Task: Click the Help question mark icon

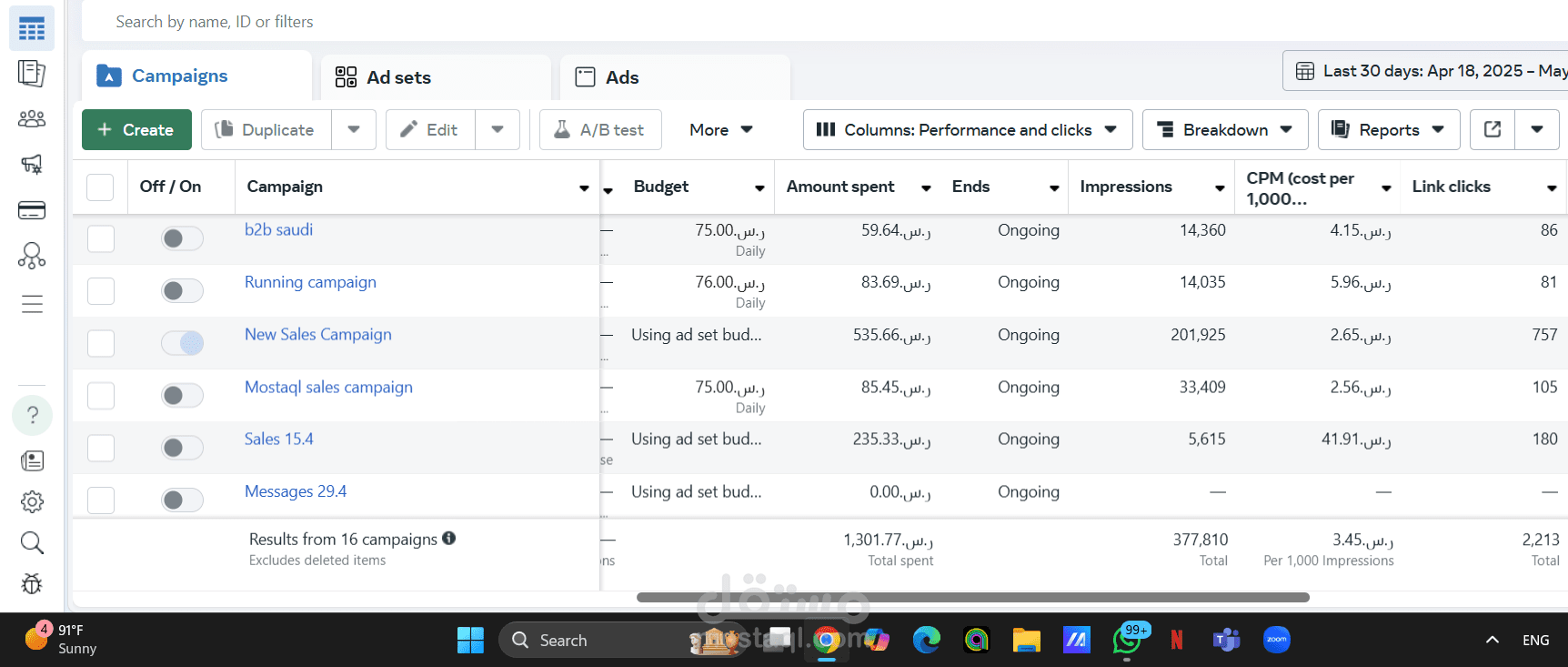Action: [x=32, y=416]
